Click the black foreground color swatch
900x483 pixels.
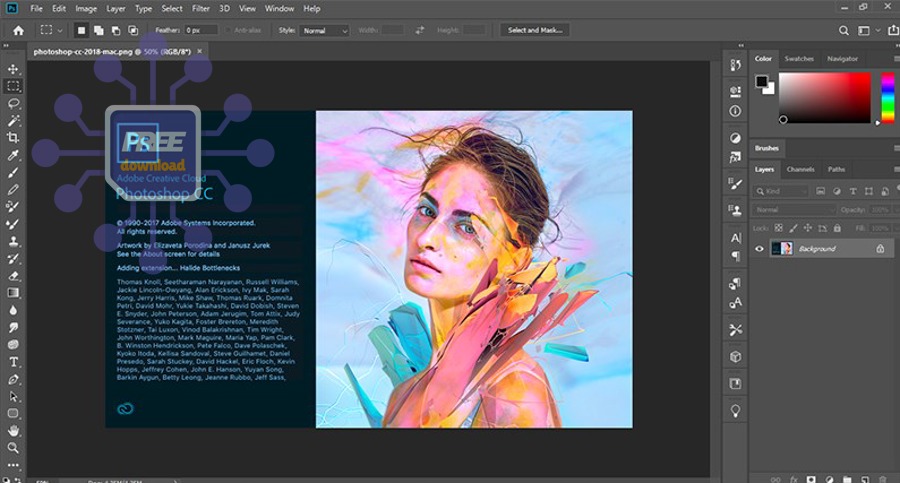(761, 81)
